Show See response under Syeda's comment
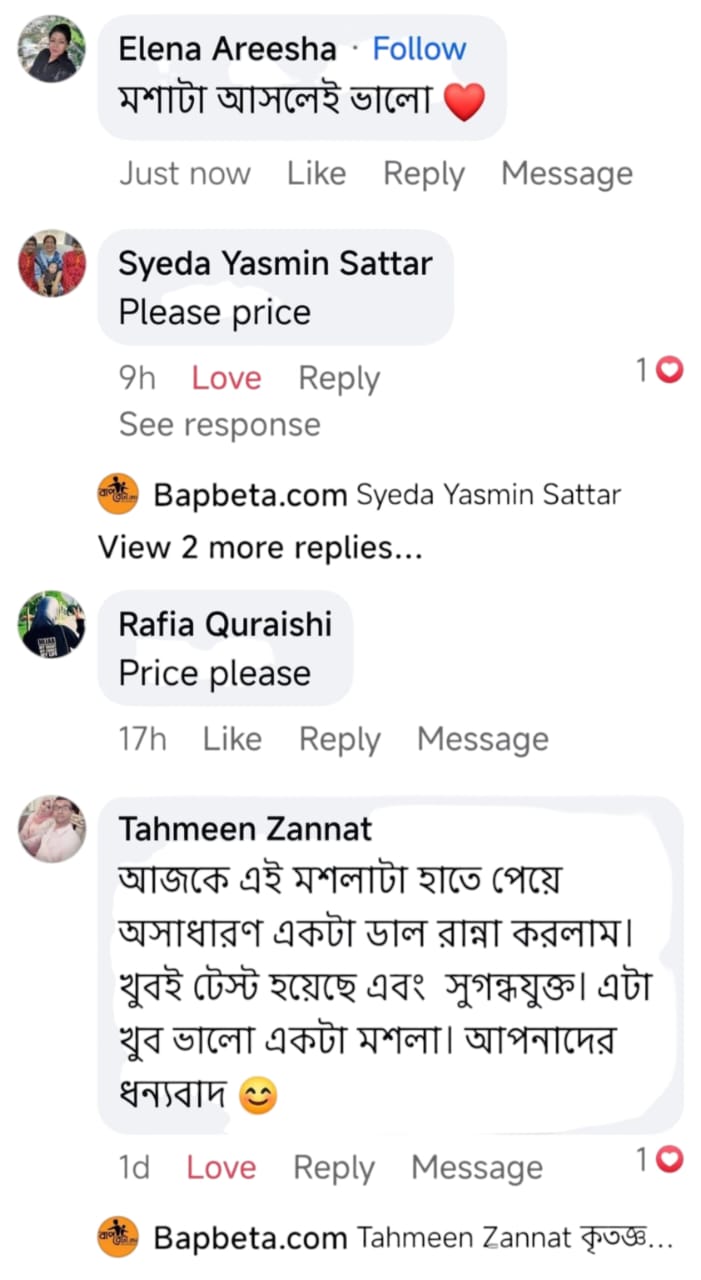This screenshot has height=1280, width=701. click(x=219, y=424)
